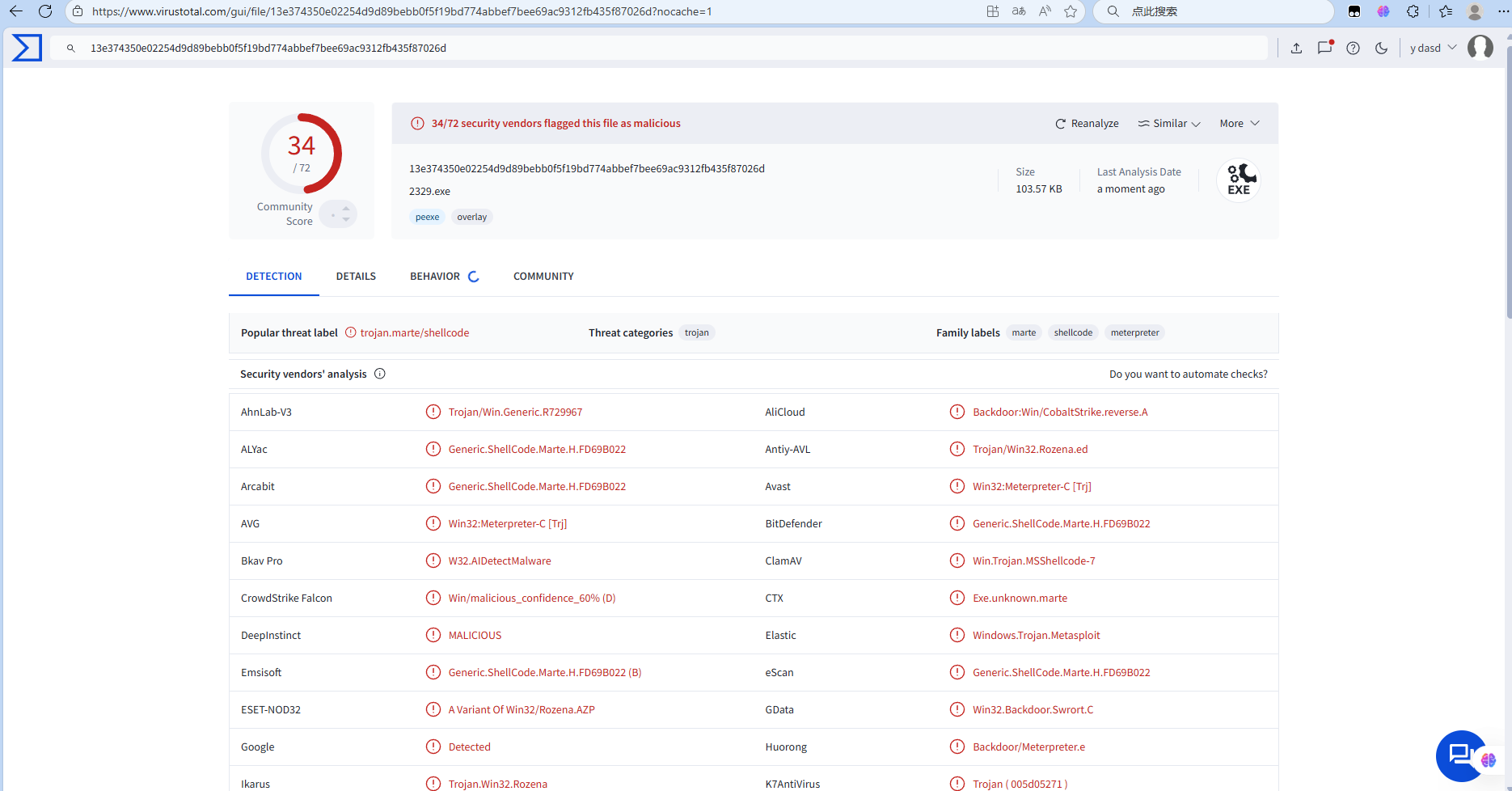Click DeepInstinct result MALICIOUS
The image size is (1512, 791).
point(475,636)
